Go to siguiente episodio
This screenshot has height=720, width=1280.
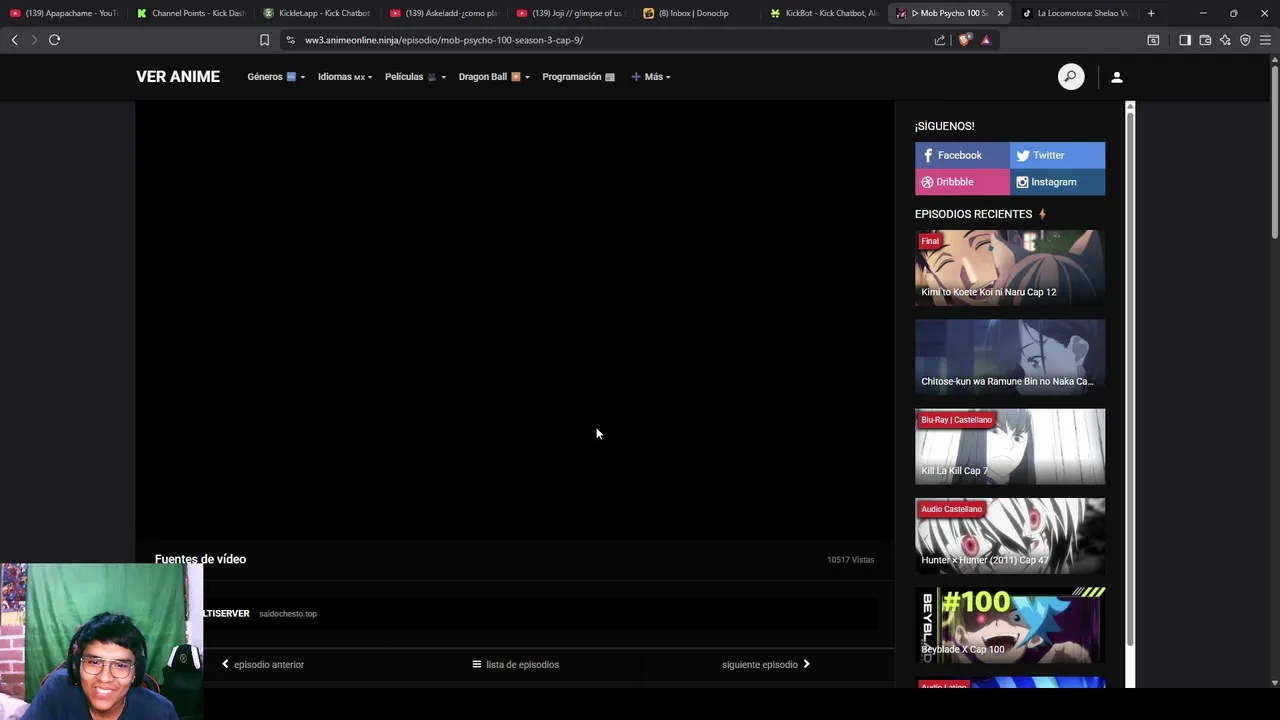tap(766, 664)
